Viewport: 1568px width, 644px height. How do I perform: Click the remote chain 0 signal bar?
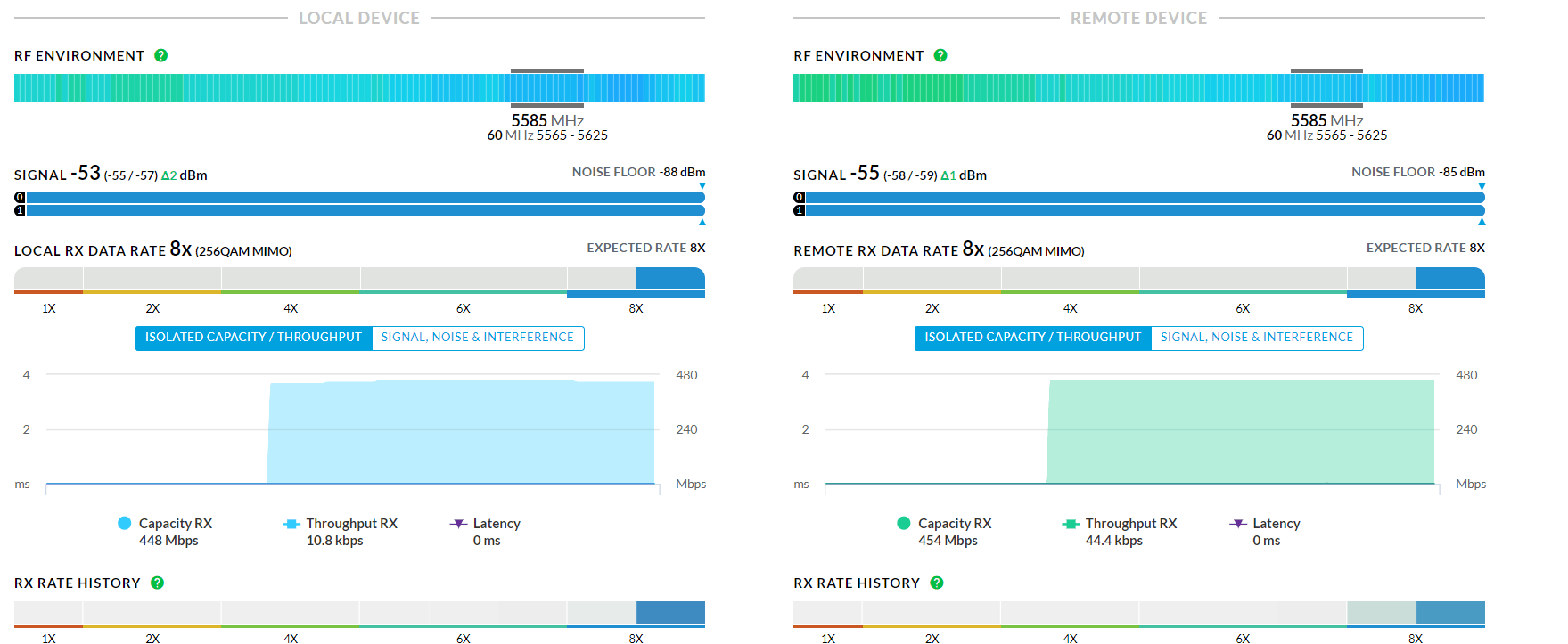tap(1145, 197)
